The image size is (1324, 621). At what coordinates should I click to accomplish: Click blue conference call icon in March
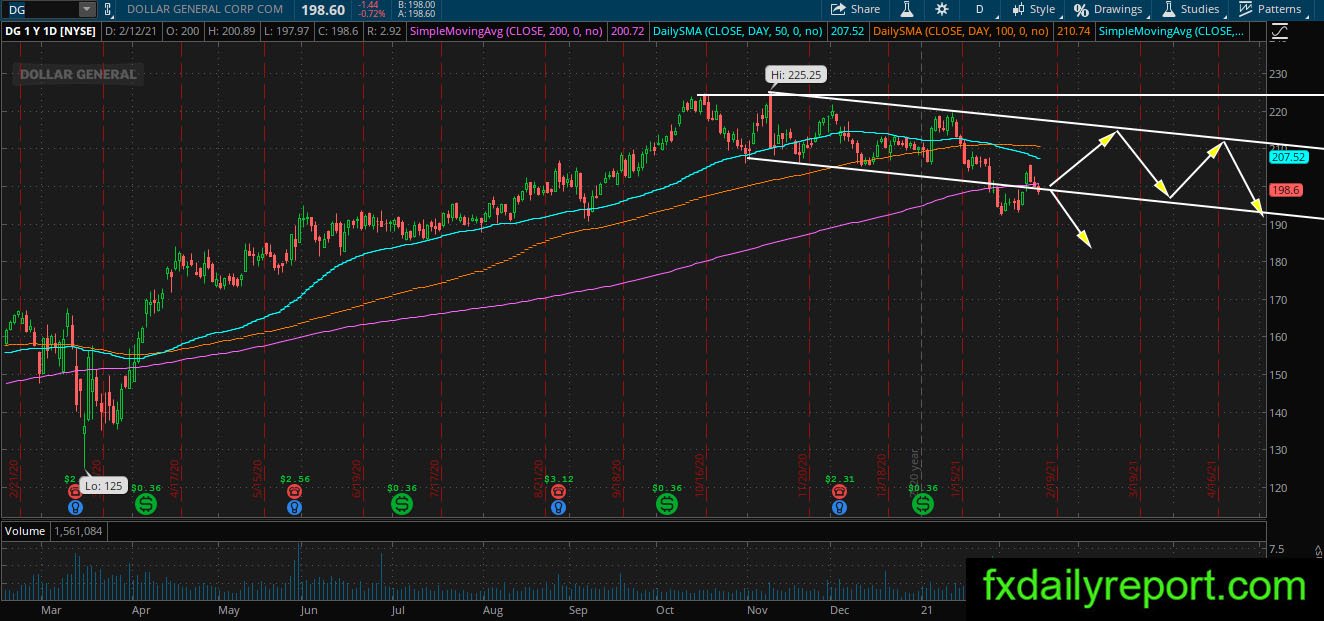click(74, 507)
